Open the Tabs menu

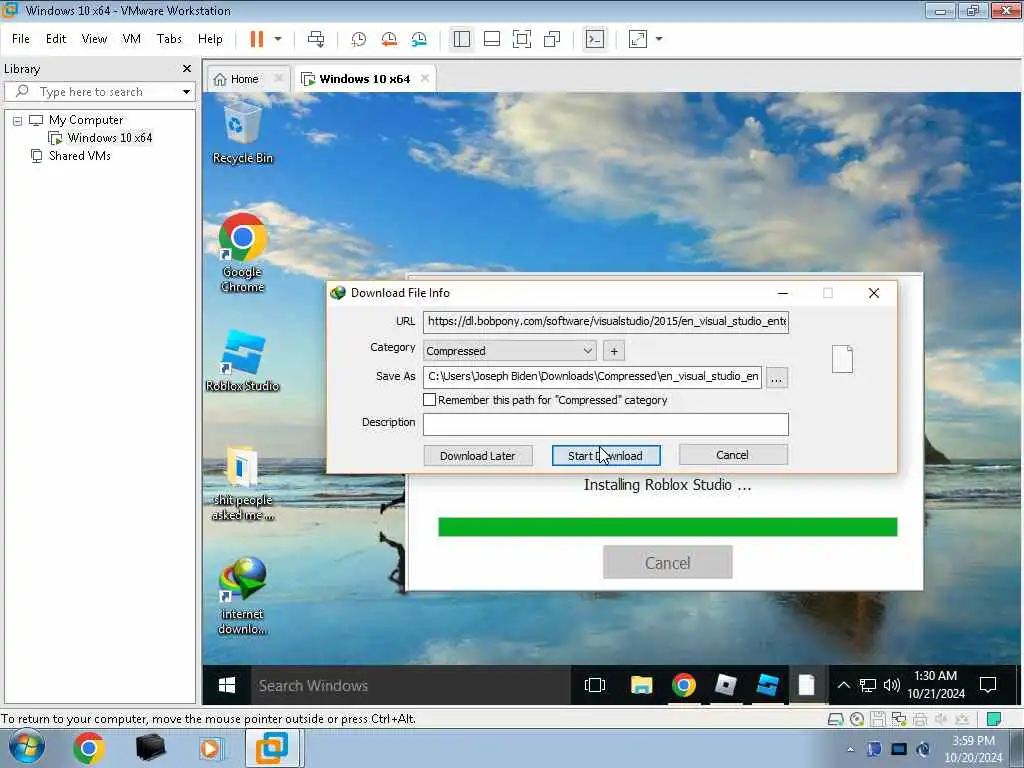click(x=169, y=39)
